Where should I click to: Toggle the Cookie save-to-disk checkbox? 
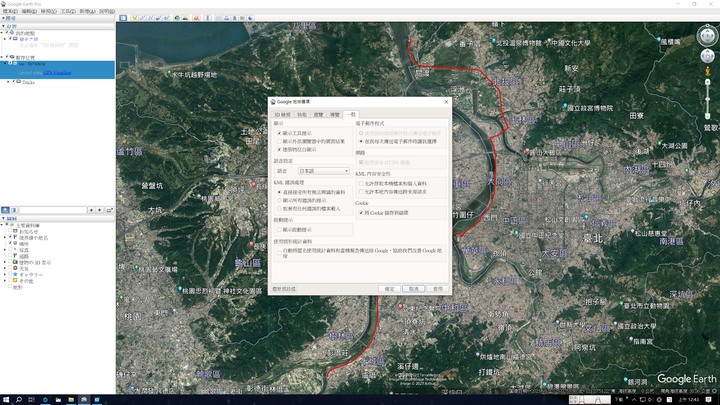coord(361,213)
